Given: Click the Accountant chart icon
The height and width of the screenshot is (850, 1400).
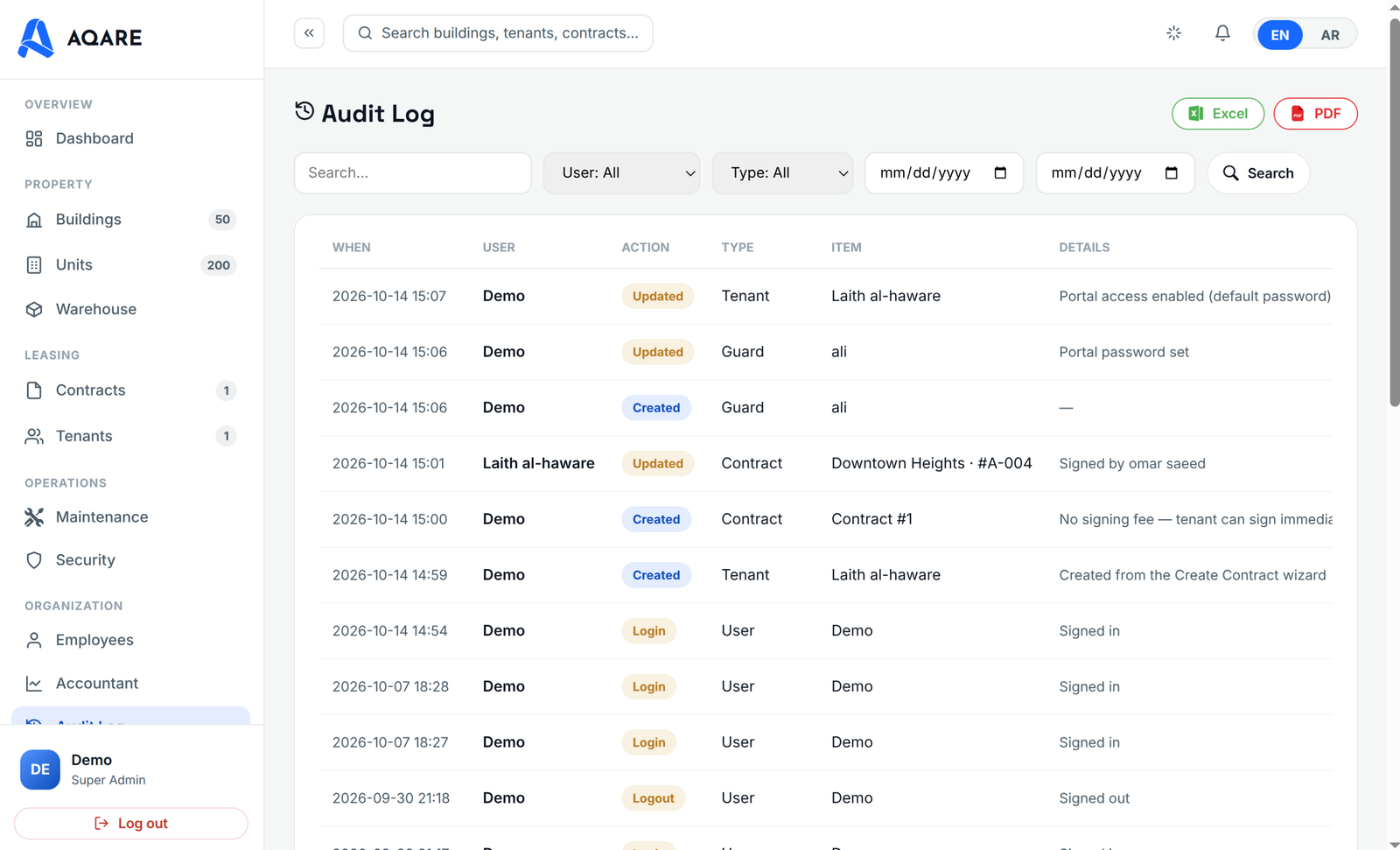Looking at the screenshot, I should 34,684.
